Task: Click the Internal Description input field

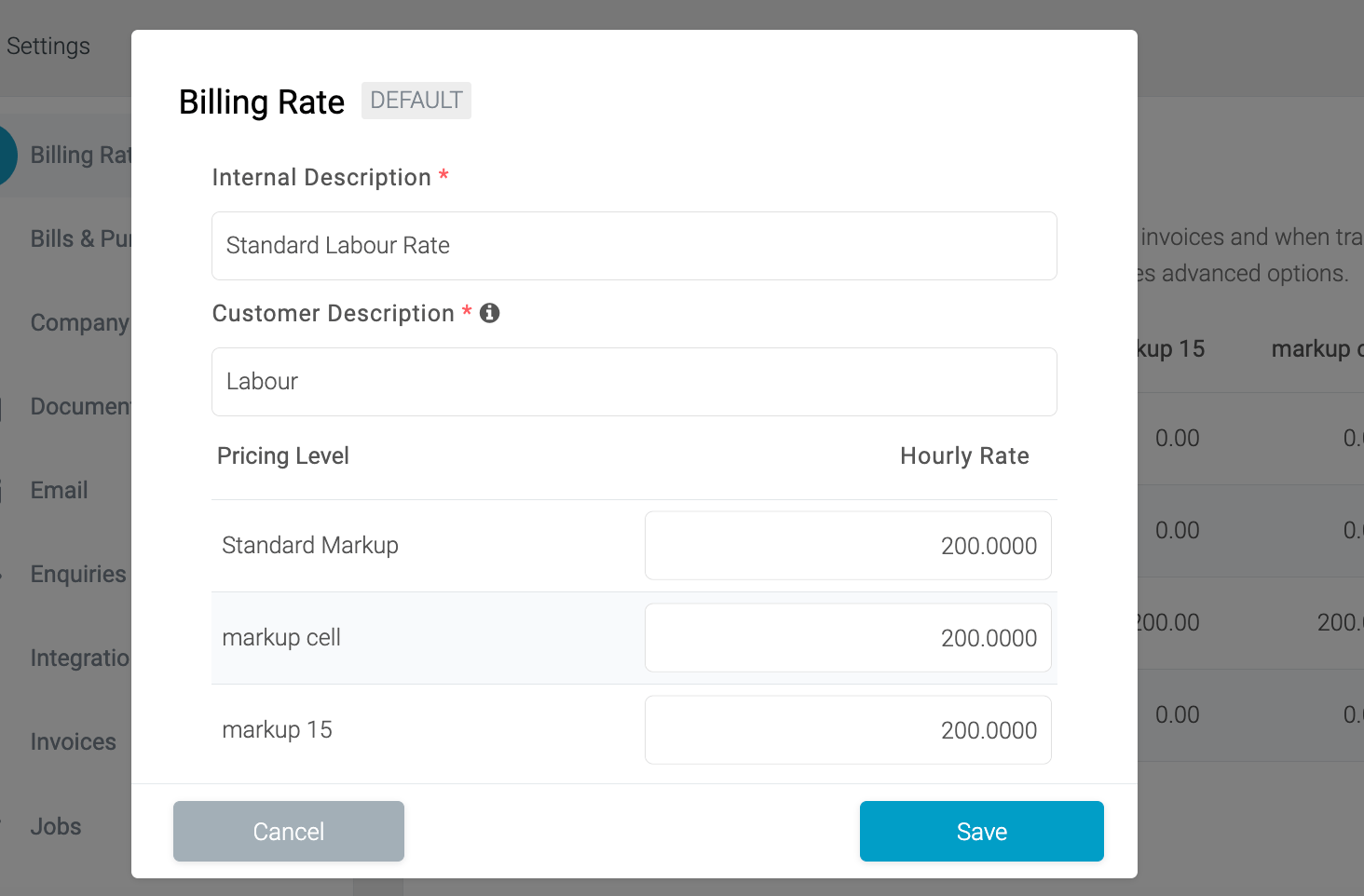Action: 634,245
